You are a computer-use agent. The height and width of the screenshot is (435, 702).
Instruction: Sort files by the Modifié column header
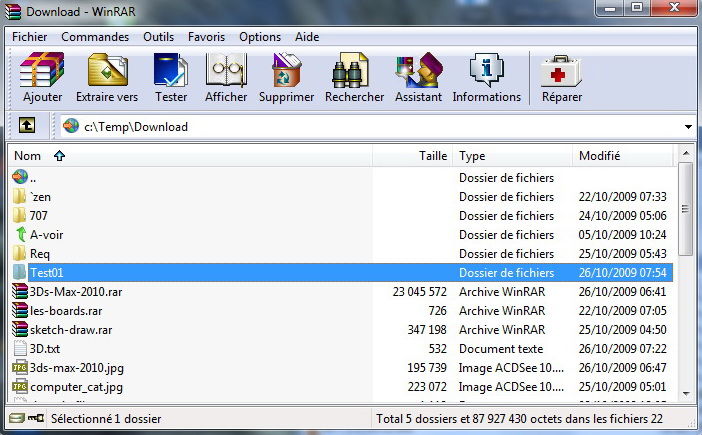tap(622, 156)
